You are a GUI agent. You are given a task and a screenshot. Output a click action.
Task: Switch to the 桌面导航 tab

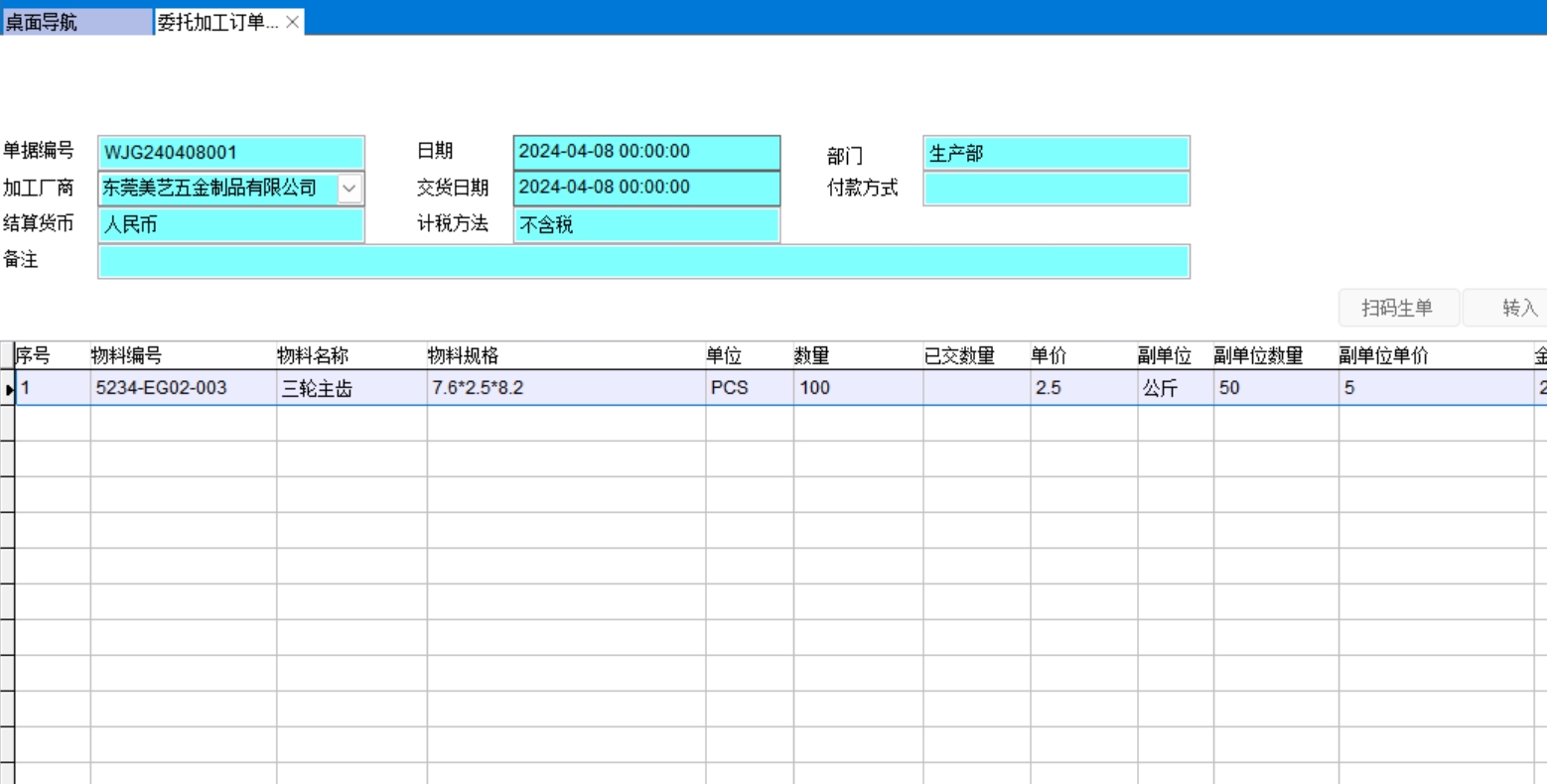[75, 22]
